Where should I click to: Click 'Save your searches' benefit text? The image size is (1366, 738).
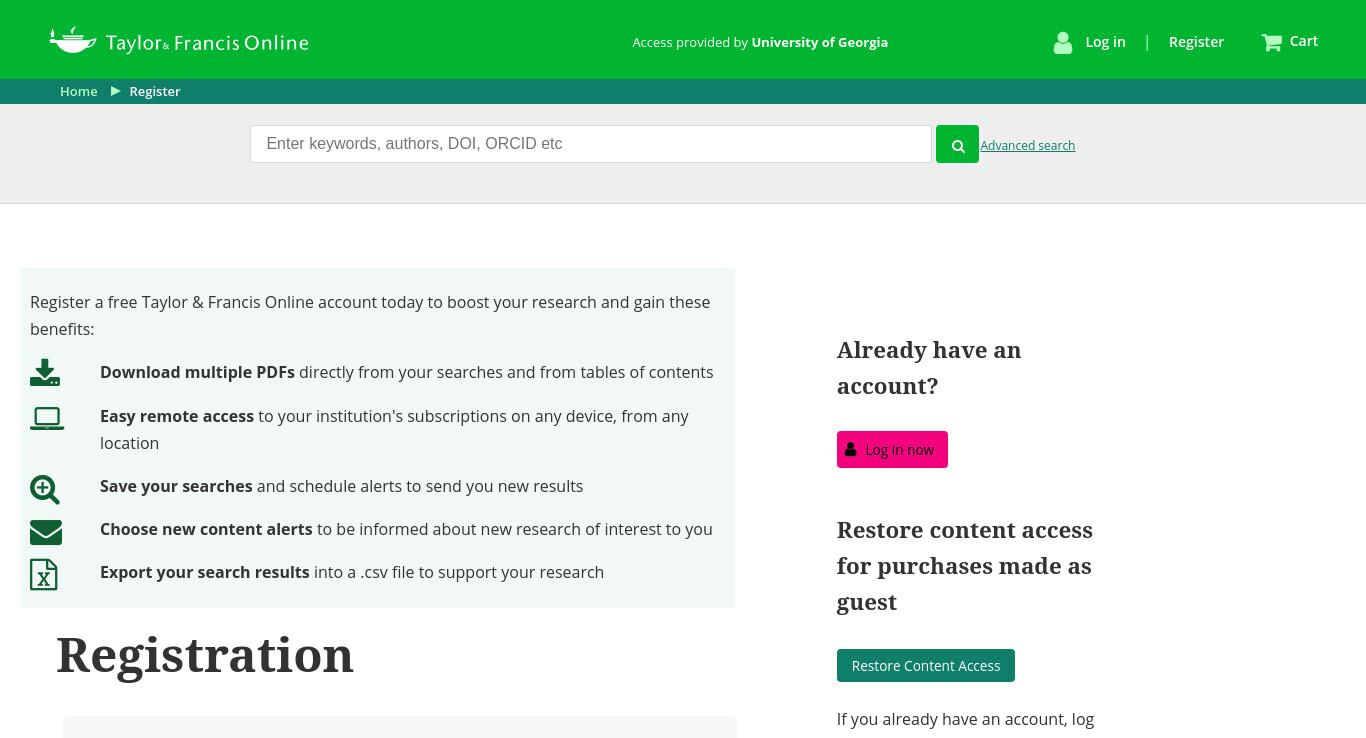click(176, 486)
